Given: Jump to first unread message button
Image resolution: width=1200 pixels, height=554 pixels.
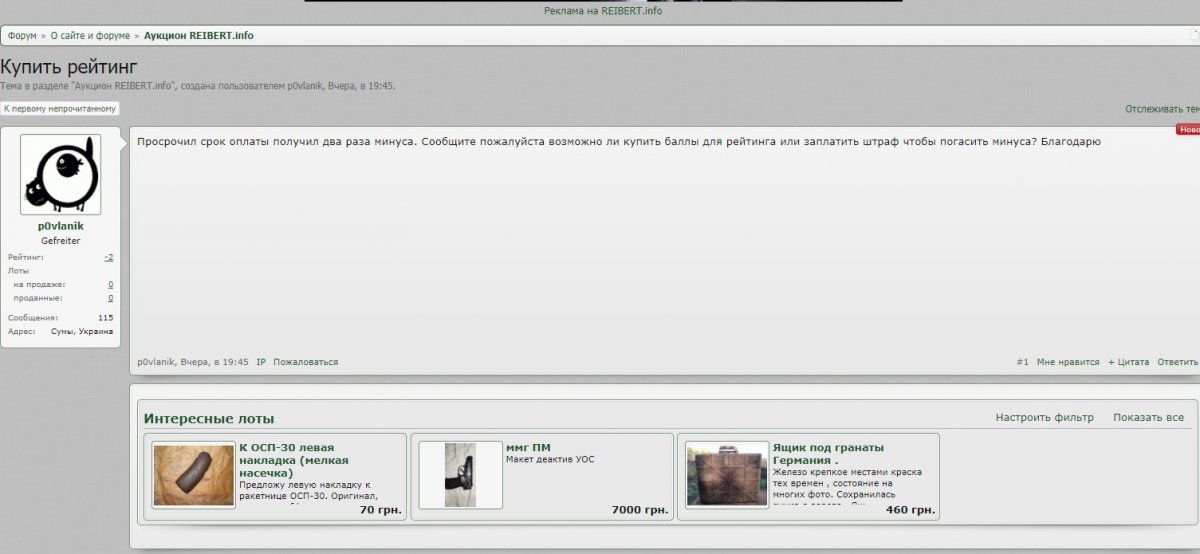Looking at the screenshot, I should click(x=60, y=108).
